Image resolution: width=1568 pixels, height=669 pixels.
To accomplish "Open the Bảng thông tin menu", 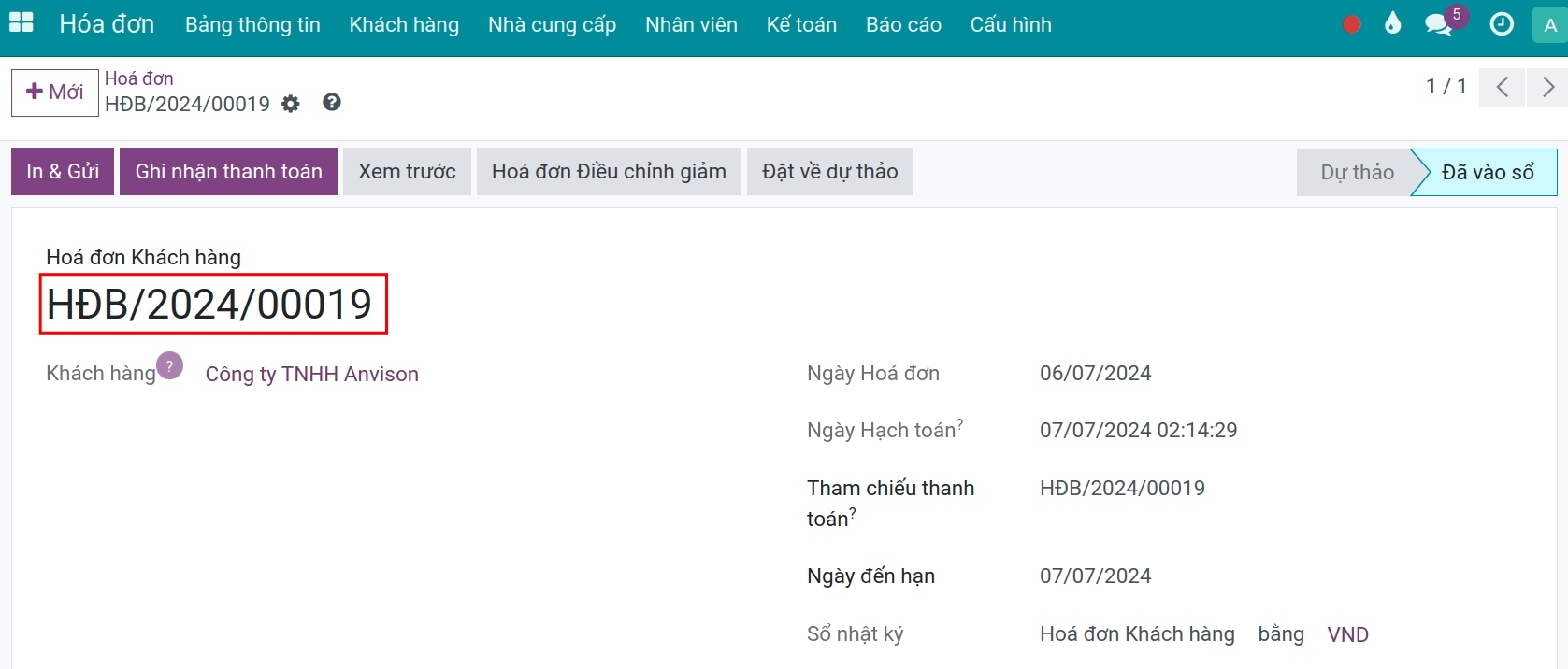I will tap(252, 25).
